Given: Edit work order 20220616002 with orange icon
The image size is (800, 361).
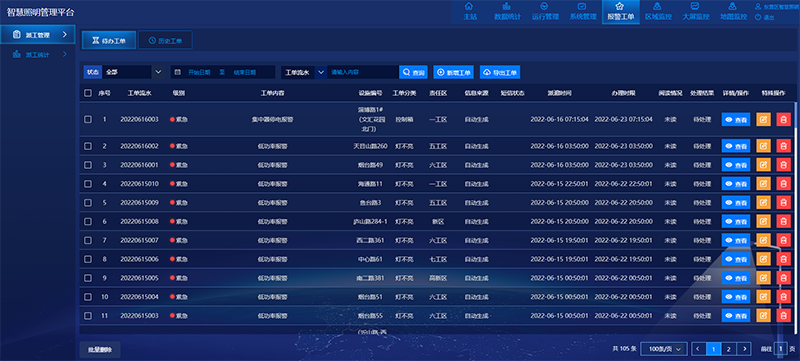Looking at the screenshot, I should click(x=763, y=146).
